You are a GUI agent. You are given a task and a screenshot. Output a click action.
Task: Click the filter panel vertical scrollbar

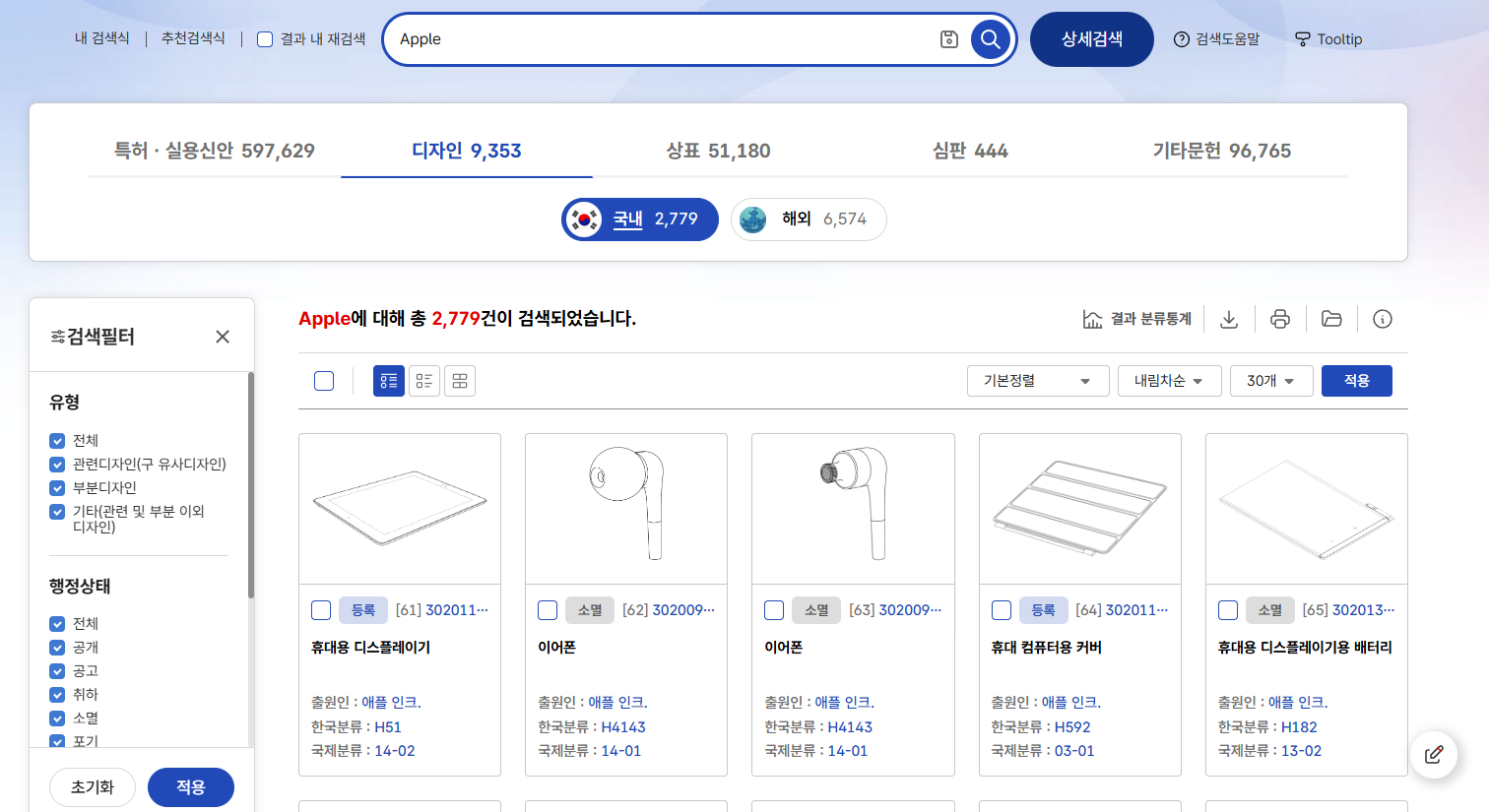click(251, 485)
